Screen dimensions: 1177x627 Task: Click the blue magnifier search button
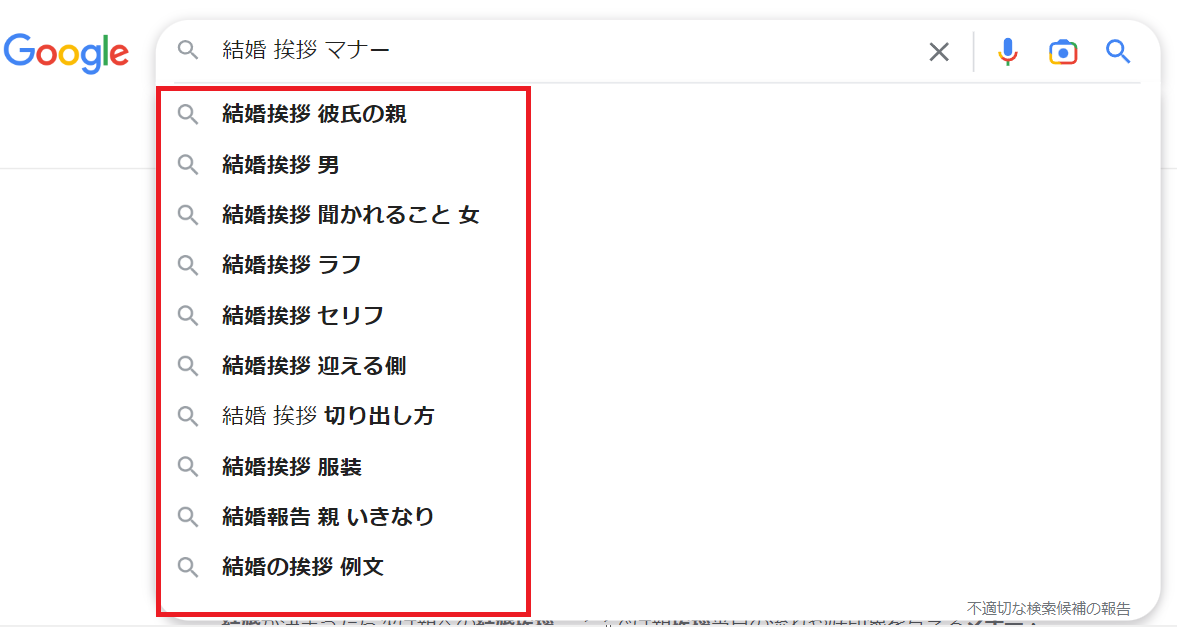[1117, 51]
